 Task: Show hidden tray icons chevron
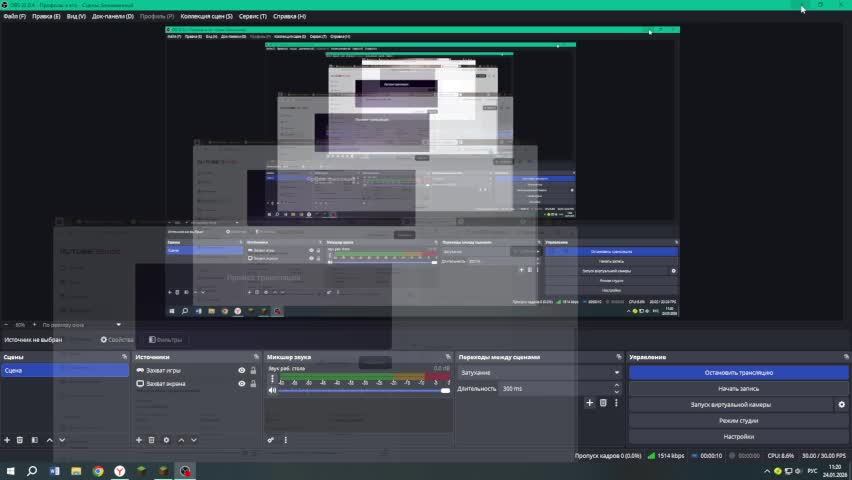pos(767,471)
